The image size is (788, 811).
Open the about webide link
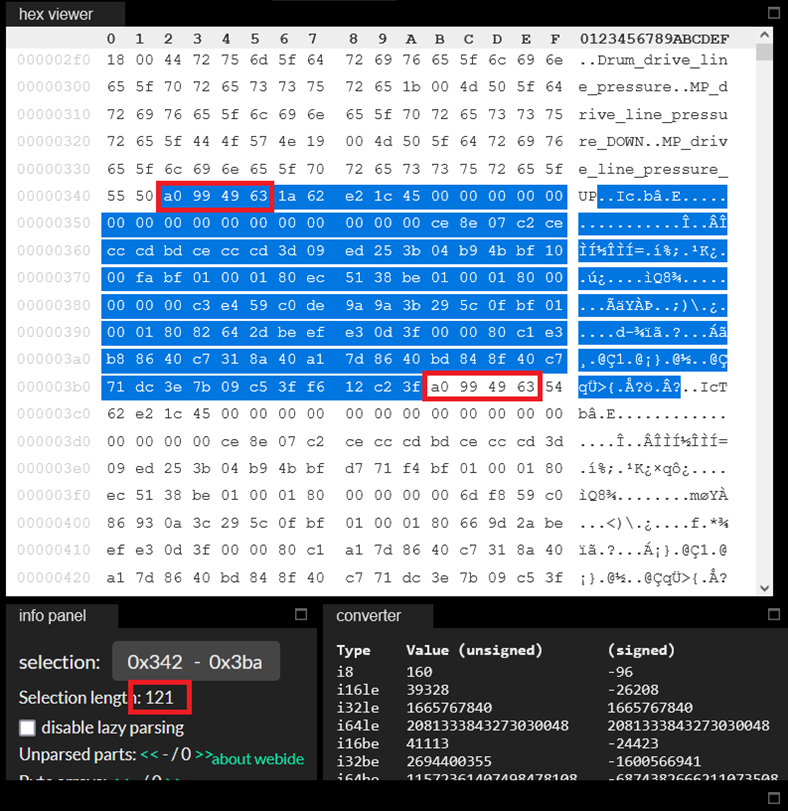click(258, 759)
